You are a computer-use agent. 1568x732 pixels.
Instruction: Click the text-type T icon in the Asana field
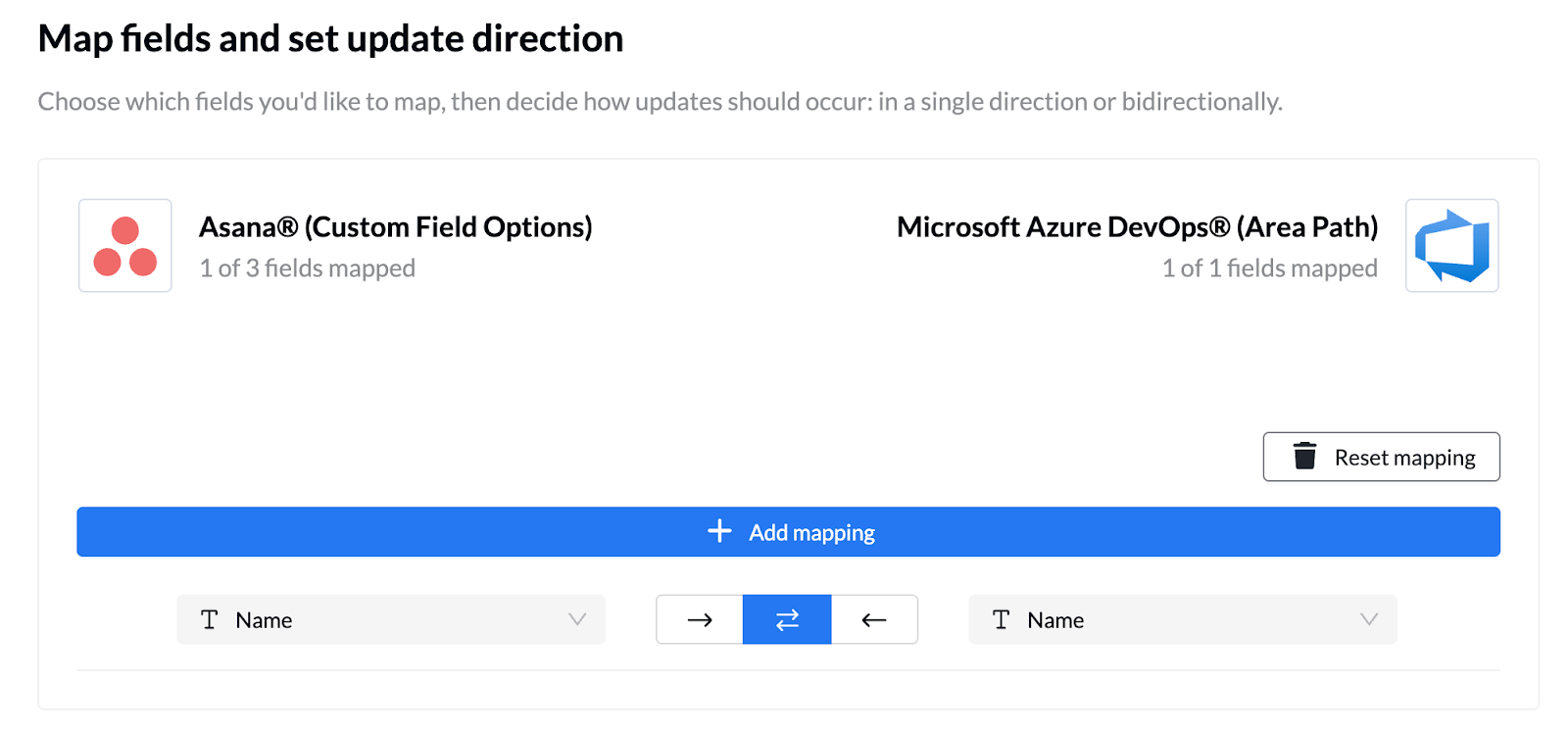pos(209,619)
